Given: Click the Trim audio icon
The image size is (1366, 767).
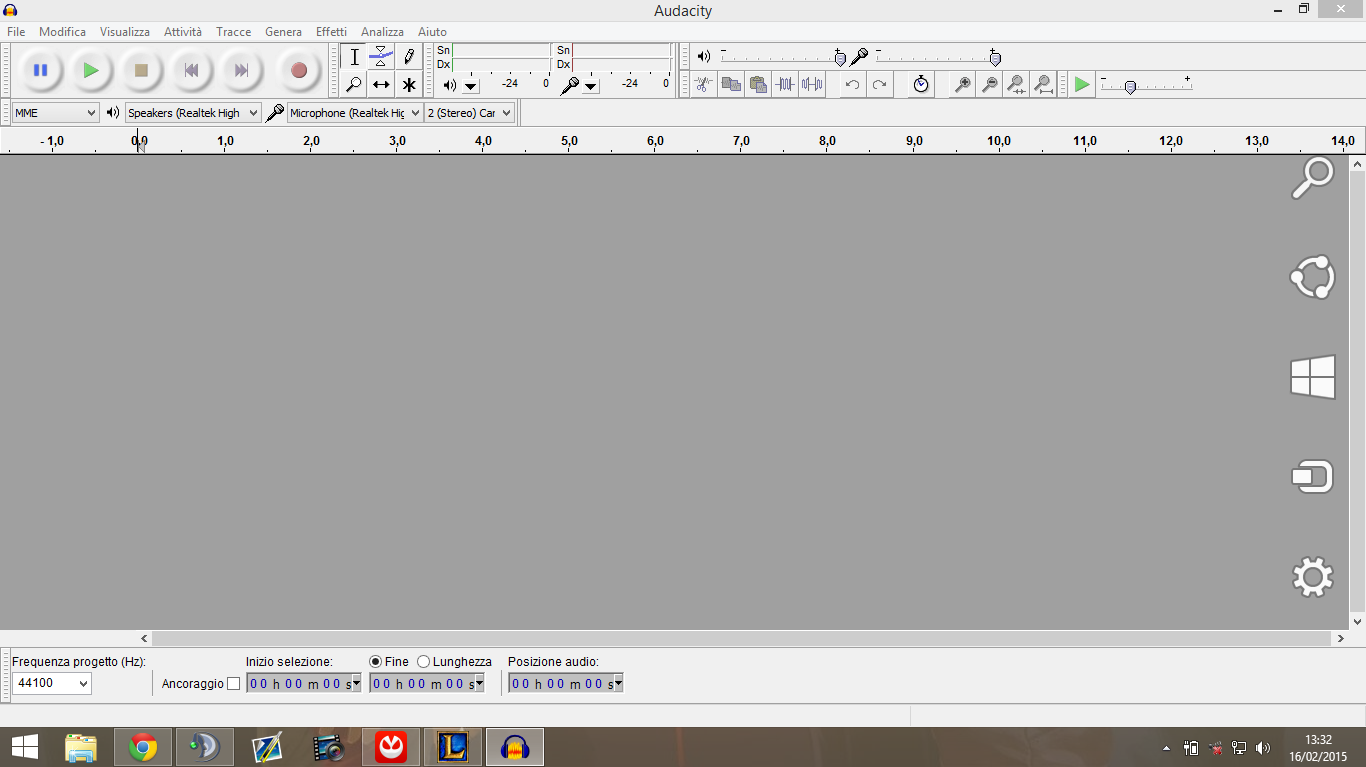Looking at the screenshot, I should pyautogui.click(x=785, y=84).
